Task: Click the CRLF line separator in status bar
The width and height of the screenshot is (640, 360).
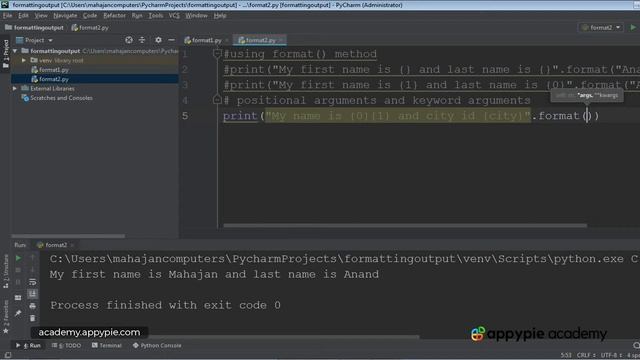Action: [x=585, y=356]
